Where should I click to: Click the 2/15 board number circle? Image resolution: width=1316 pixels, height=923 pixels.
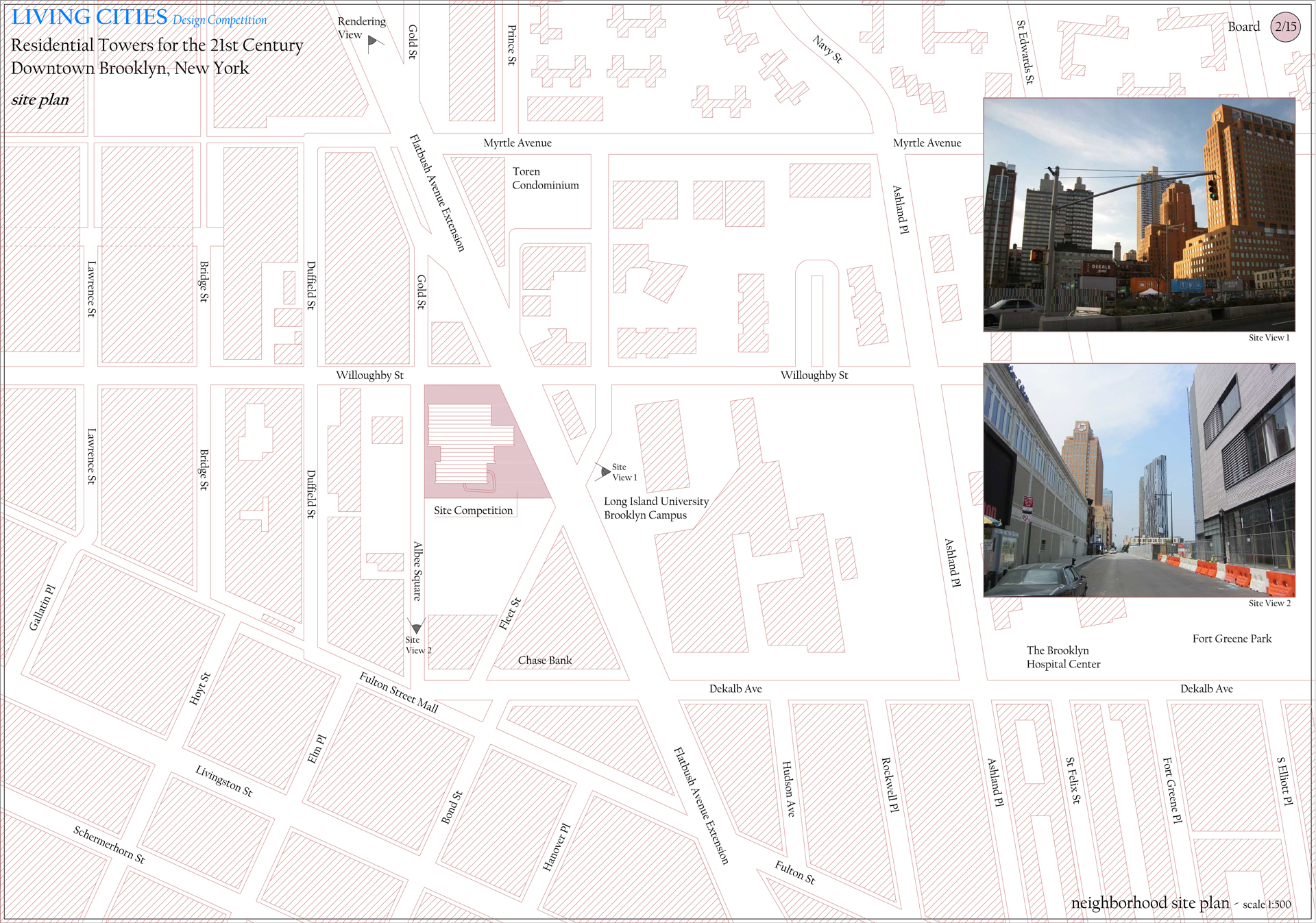click(x=1285, y=27)
